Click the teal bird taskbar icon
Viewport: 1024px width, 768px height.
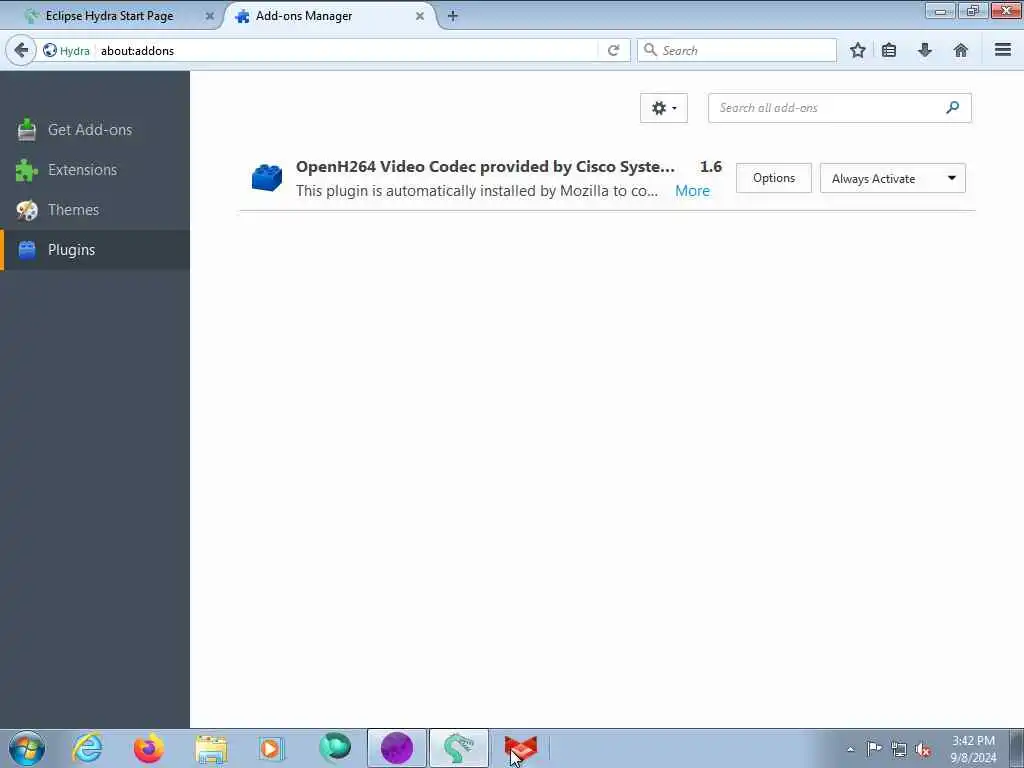[x=334, y=748]
